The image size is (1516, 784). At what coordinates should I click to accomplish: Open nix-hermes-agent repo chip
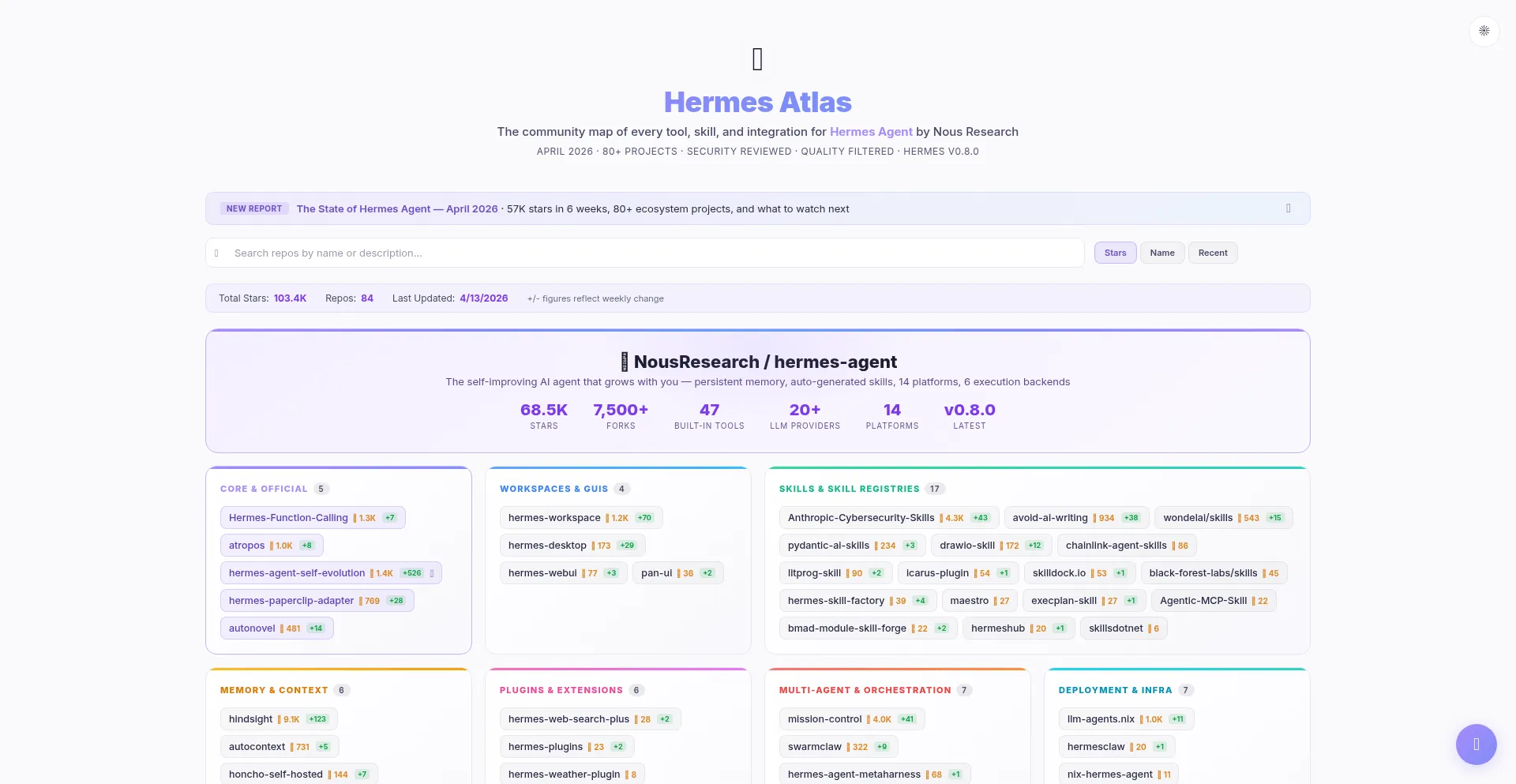[x=1119, y=775]
